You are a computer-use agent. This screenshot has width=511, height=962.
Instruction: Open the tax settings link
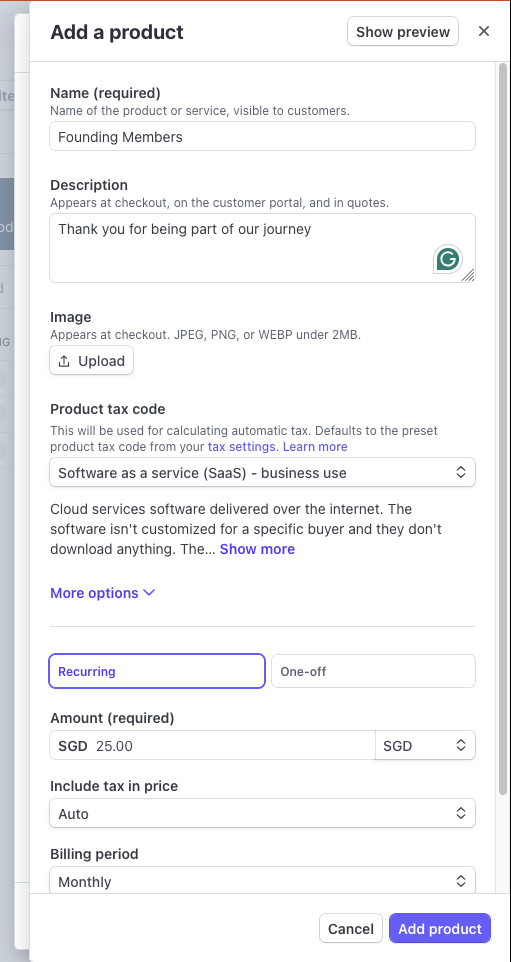pyautogui.click(x=241, y=447)
